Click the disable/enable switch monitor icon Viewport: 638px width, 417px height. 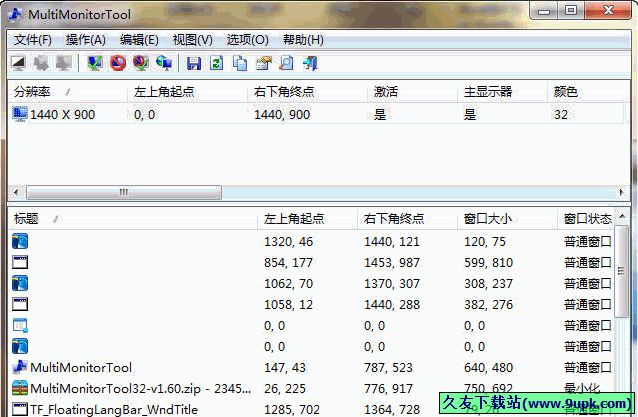tap(141, 63)
